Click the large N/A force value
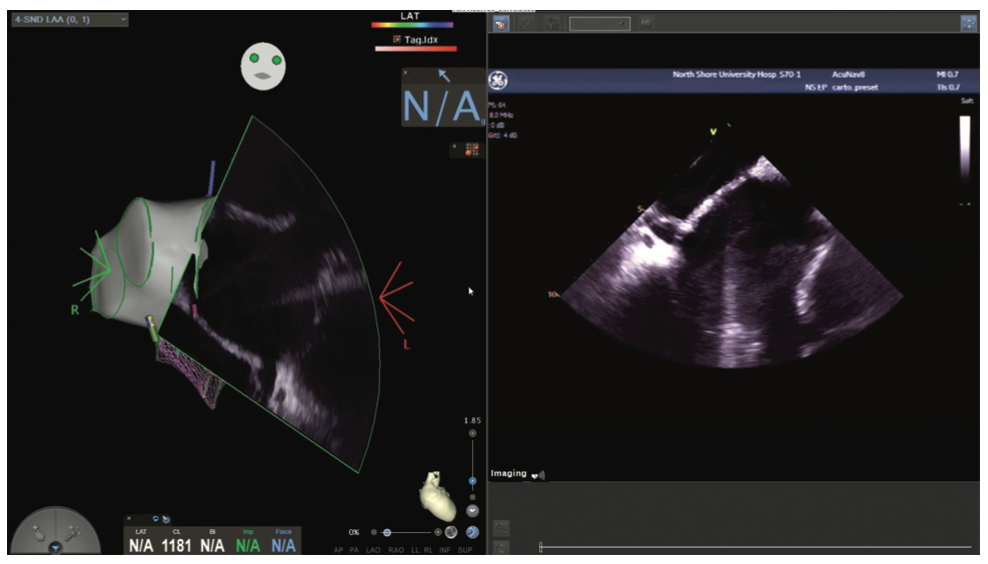Viewport: 988px width, 564px height. [x=442, y=106]
